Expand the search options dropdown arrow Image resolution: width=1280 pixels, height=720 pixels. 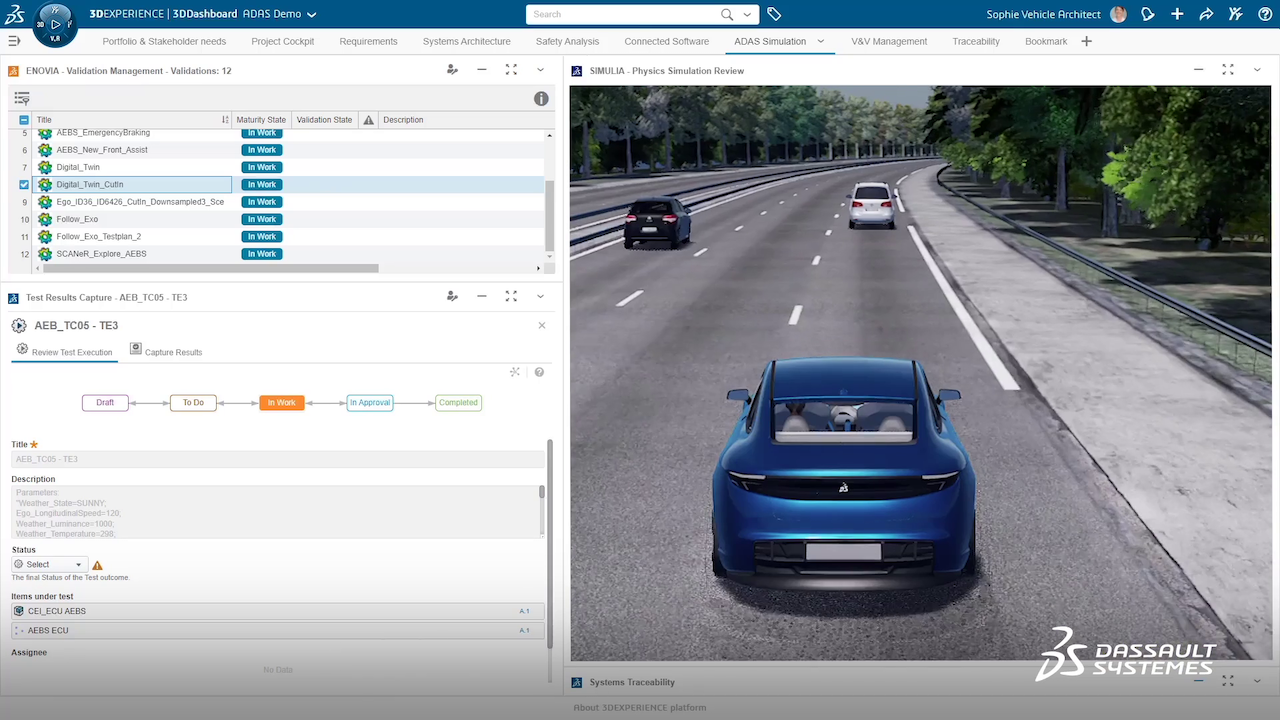tap(745, 14)
